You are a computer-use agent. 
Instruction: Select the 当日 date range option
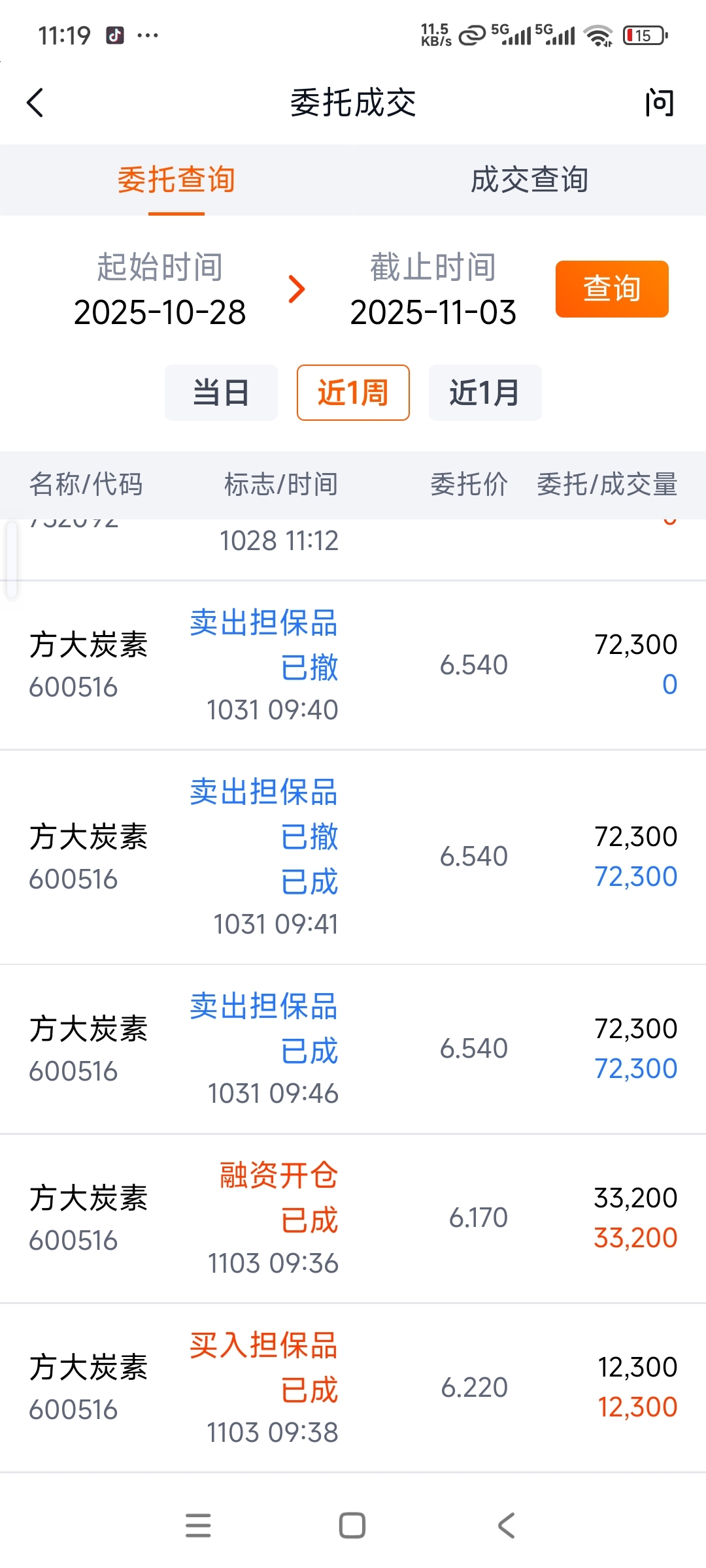coord(221,393)
